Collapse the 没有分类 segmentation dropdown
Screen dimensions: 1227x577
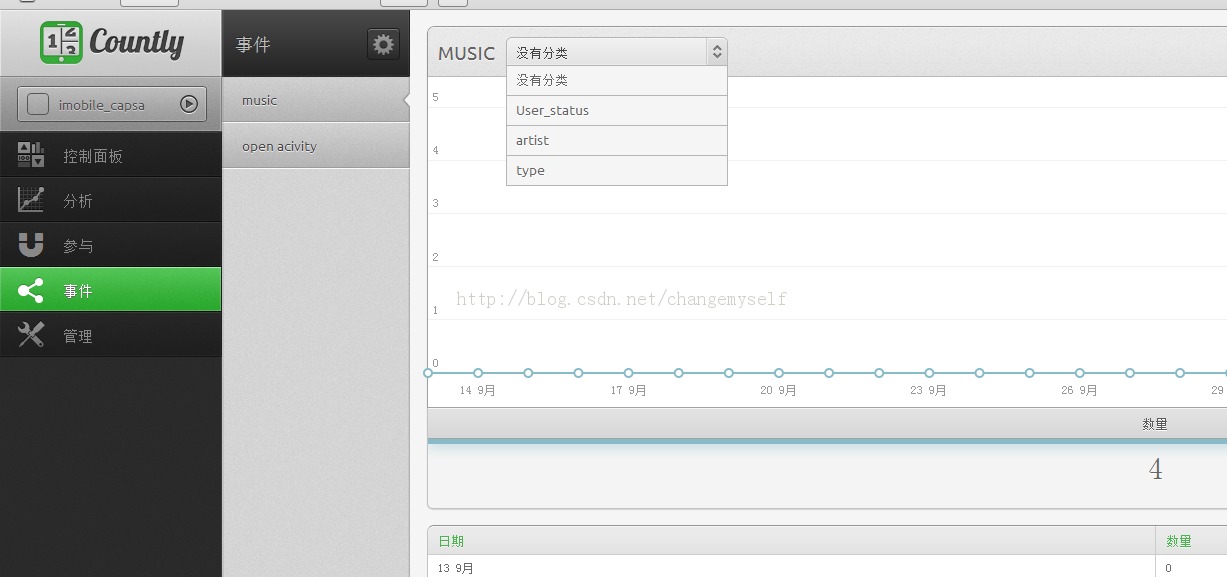pos(617,52)
